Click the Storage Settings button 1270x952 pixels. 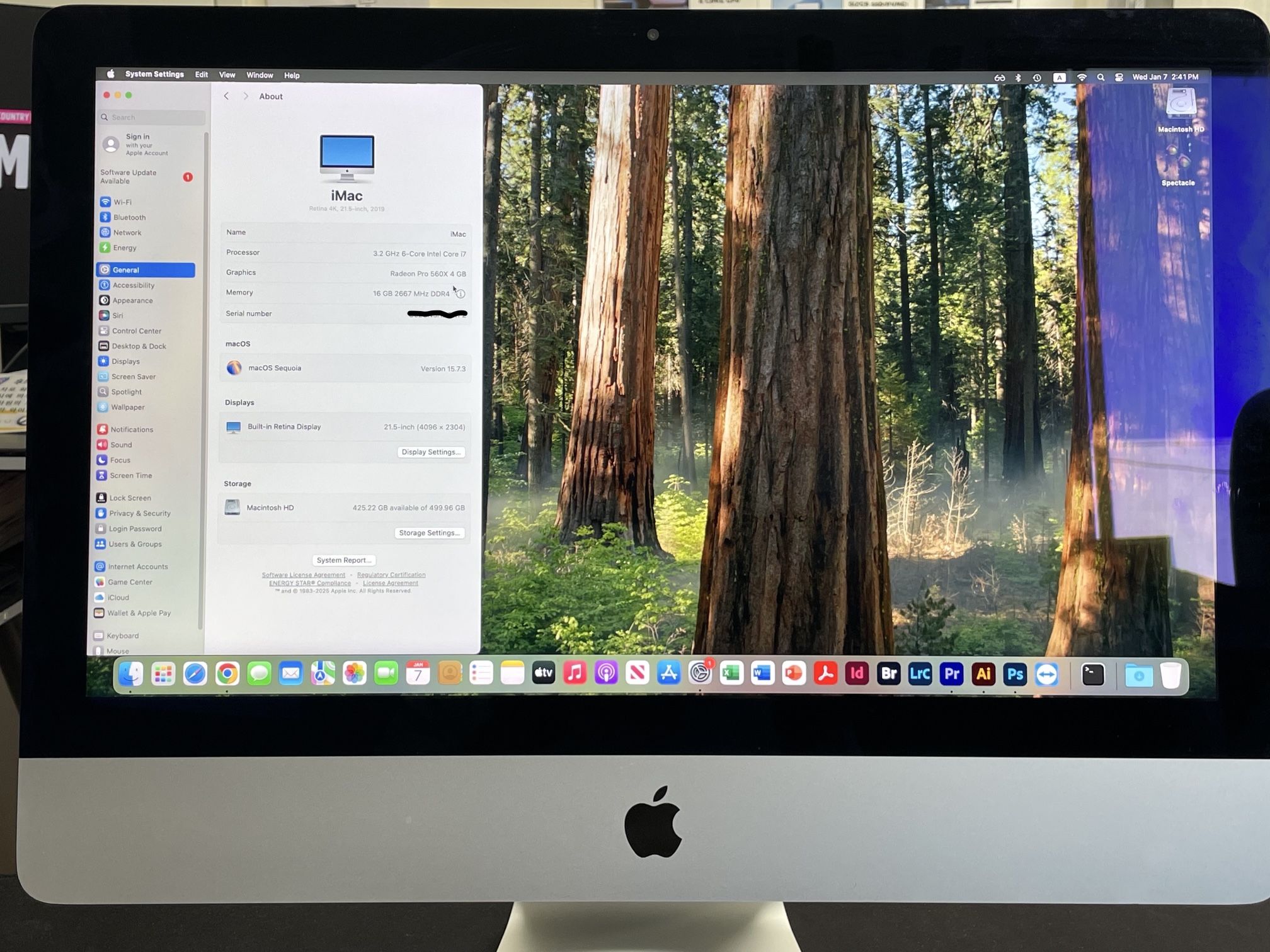tap(430, 533)
